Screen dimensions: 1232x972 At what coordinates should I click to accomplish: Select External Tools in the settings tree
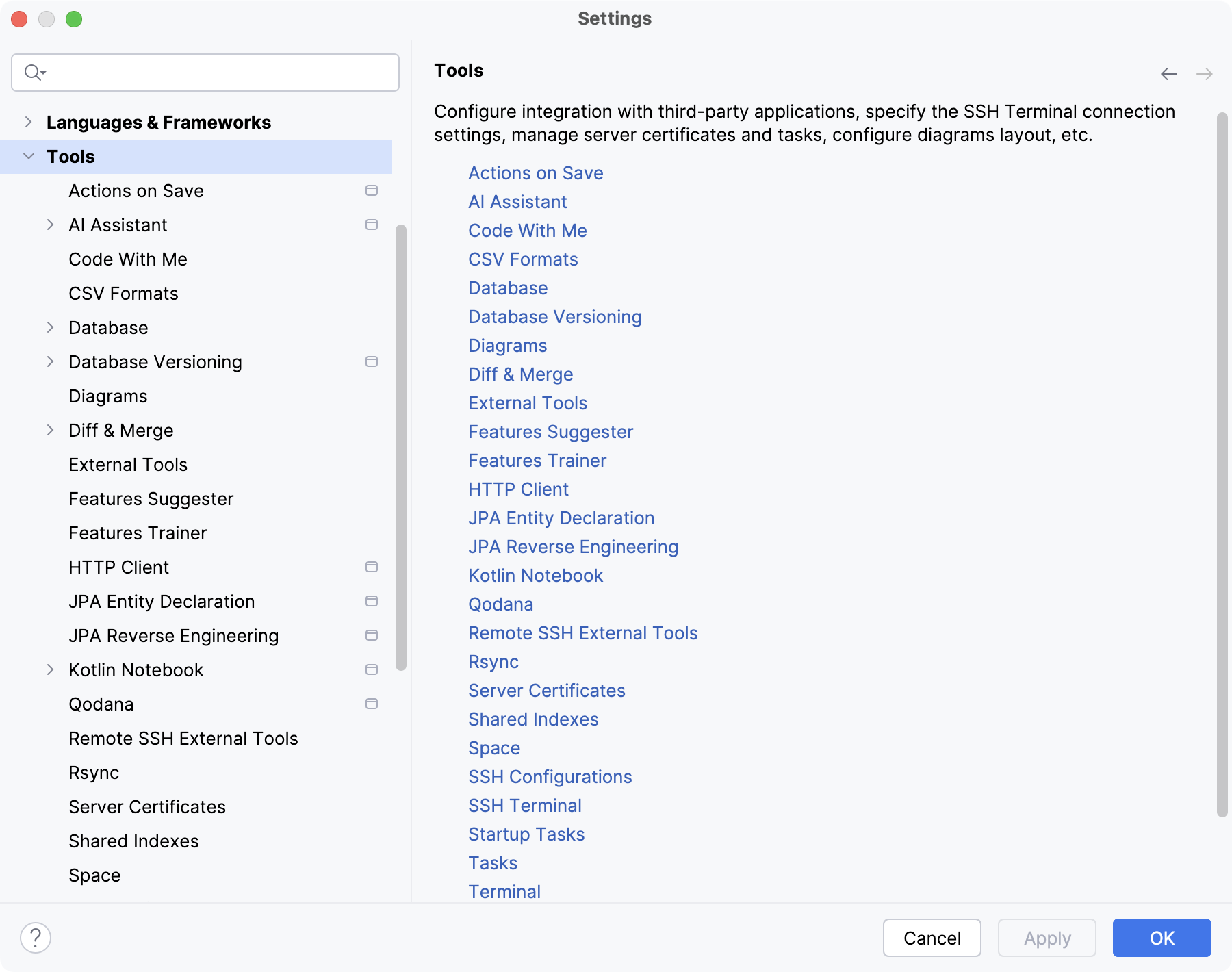coord(128,465)
